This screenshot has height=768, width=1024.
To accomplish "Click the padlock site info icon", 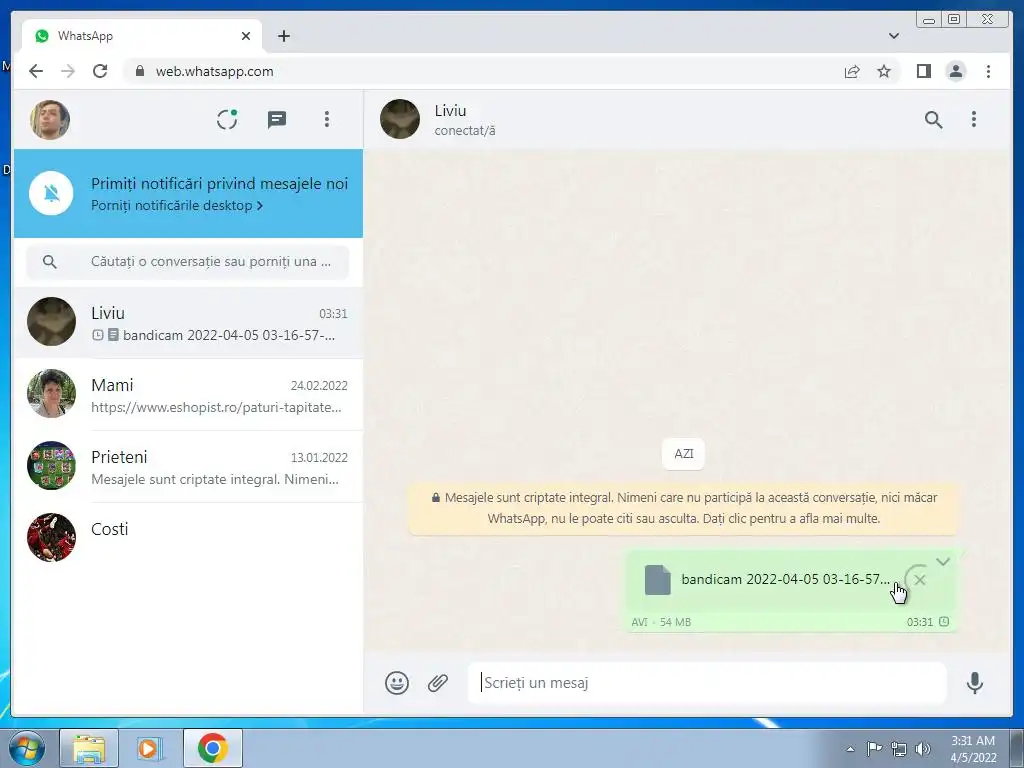I will (139, 71).
